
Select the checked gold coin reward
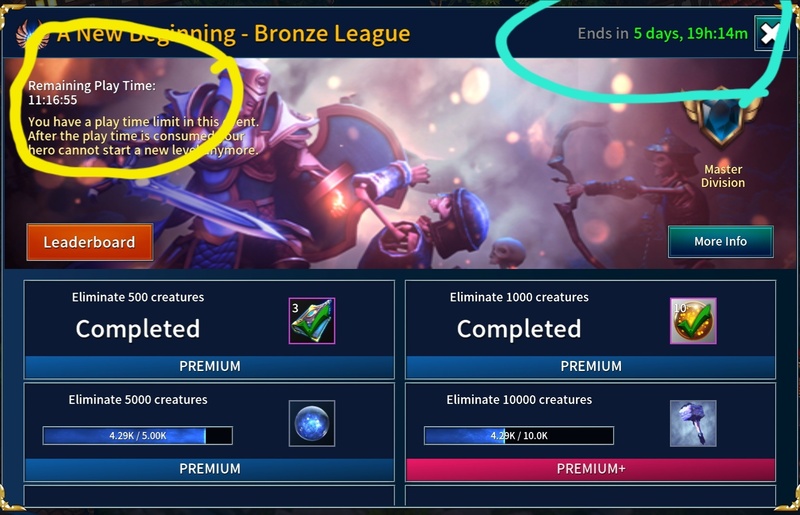(x=693, y=321)
